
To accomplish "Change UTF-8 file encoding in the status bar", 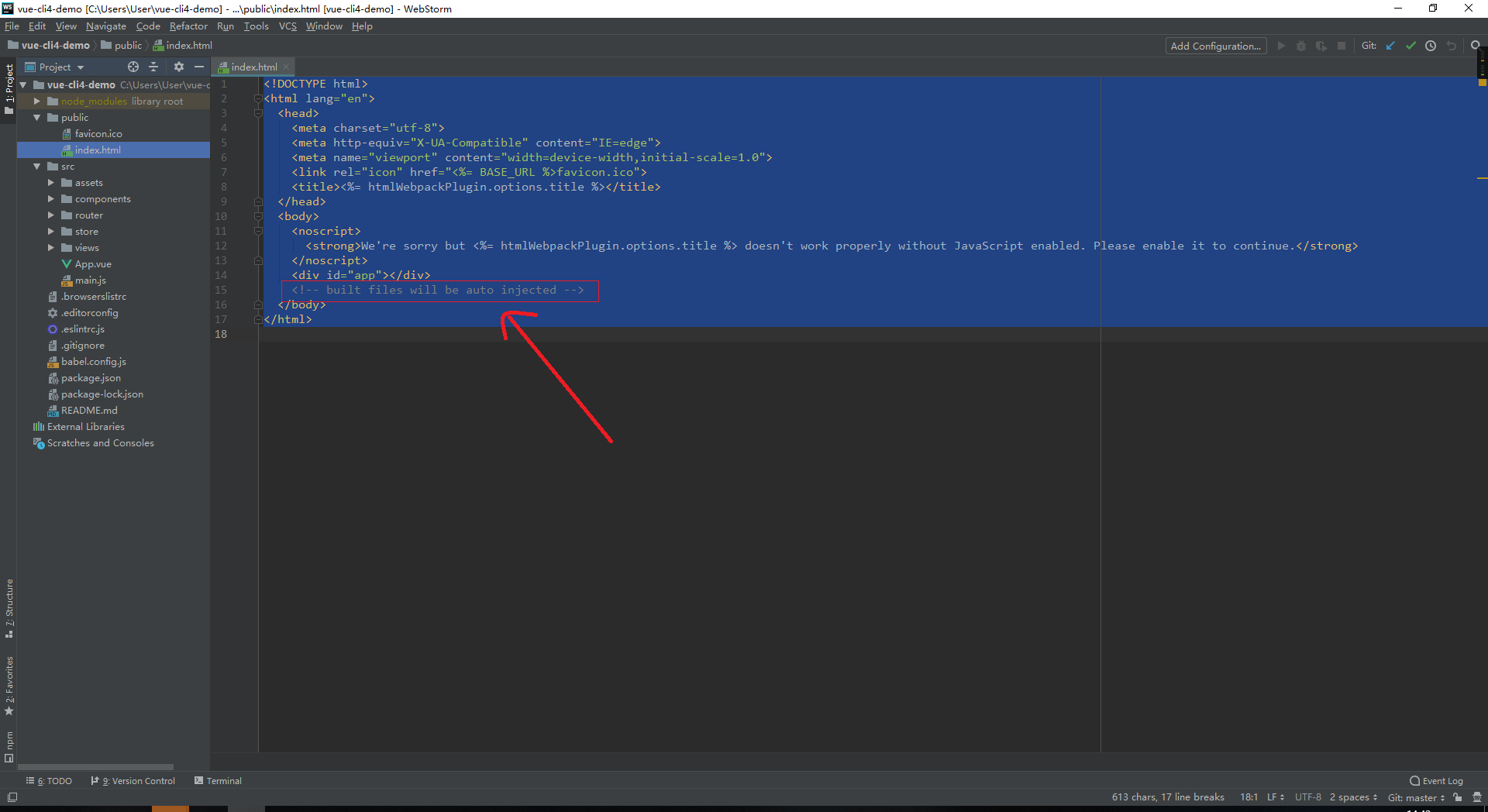I will point(1308,797).
